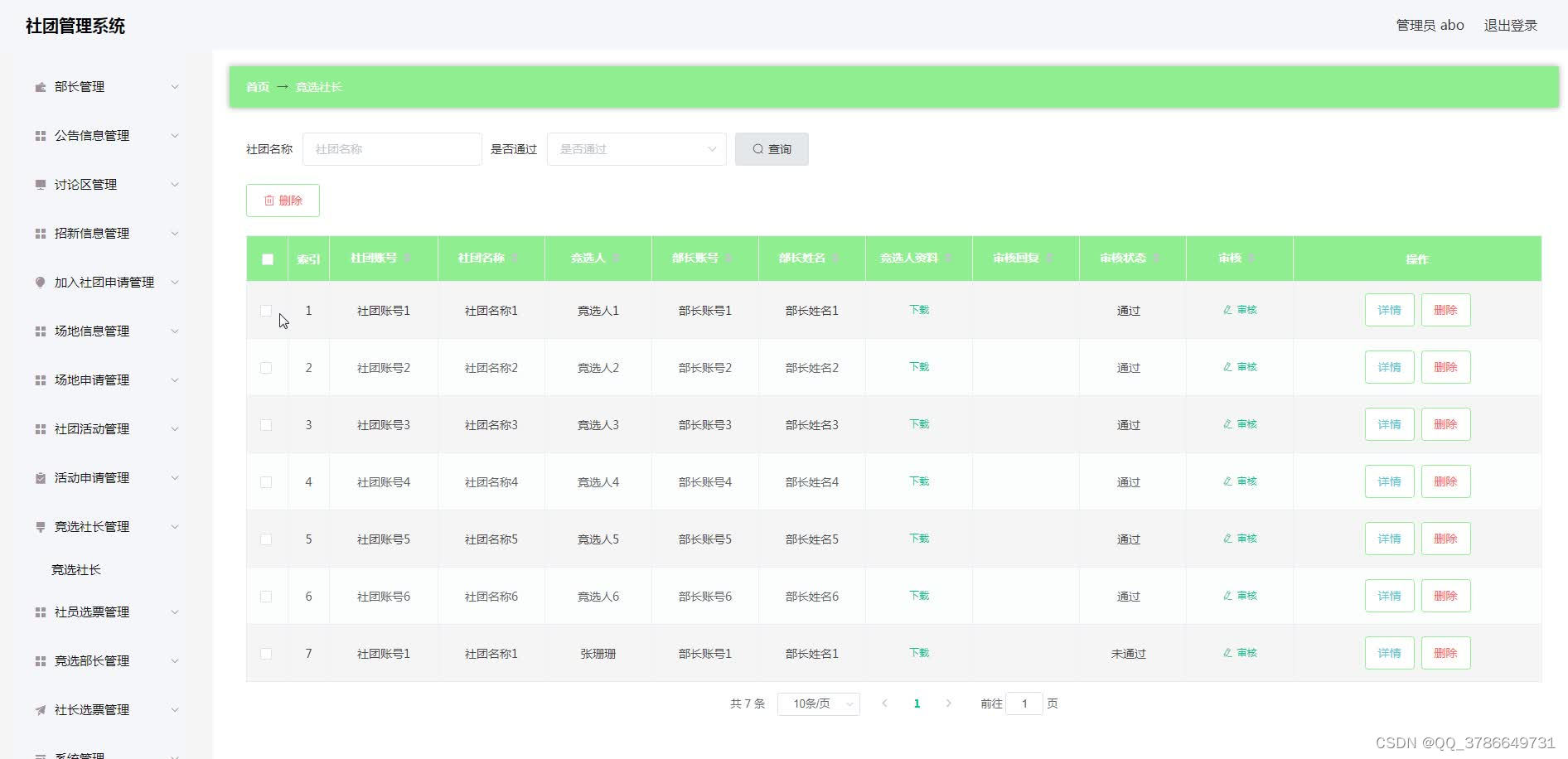Click 详情 button in row 4
The image size is (1568, 759).
[x=1389, y=481]
